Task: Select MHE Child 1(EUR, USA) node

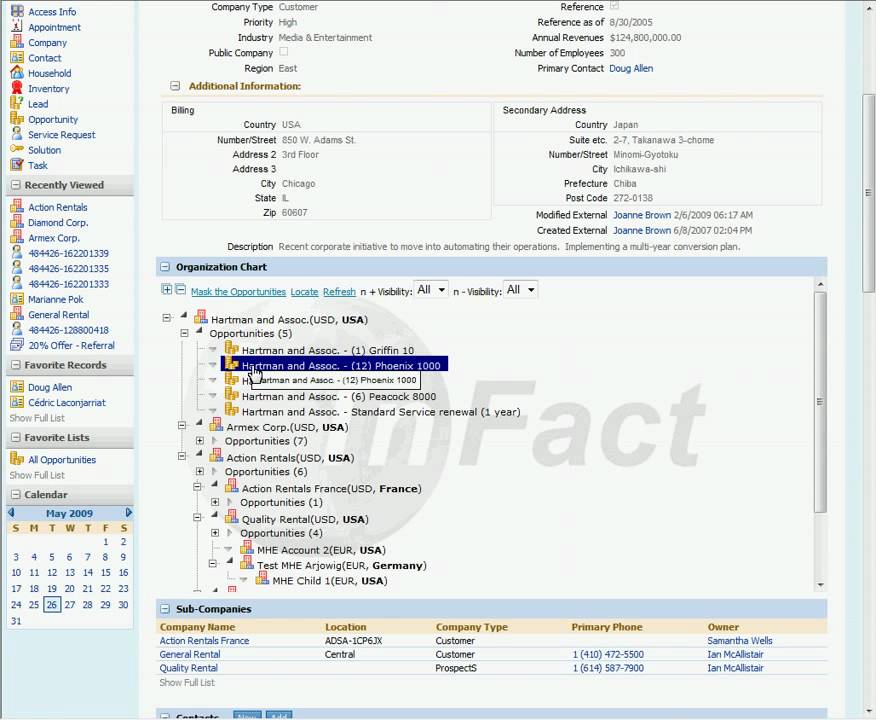Action: pos(330,581)
